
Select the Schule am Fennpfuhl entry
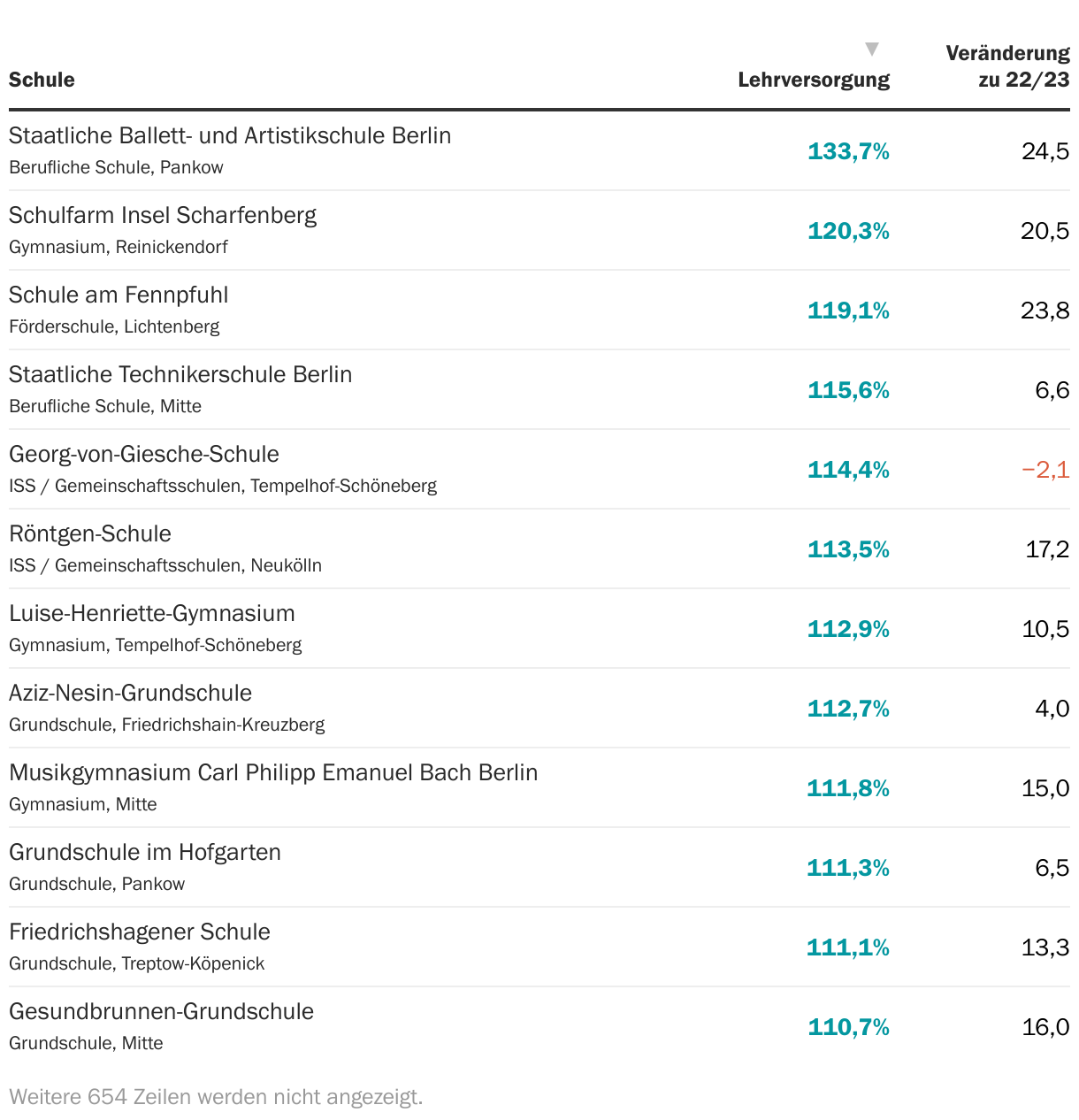click(x=119, y=295)
